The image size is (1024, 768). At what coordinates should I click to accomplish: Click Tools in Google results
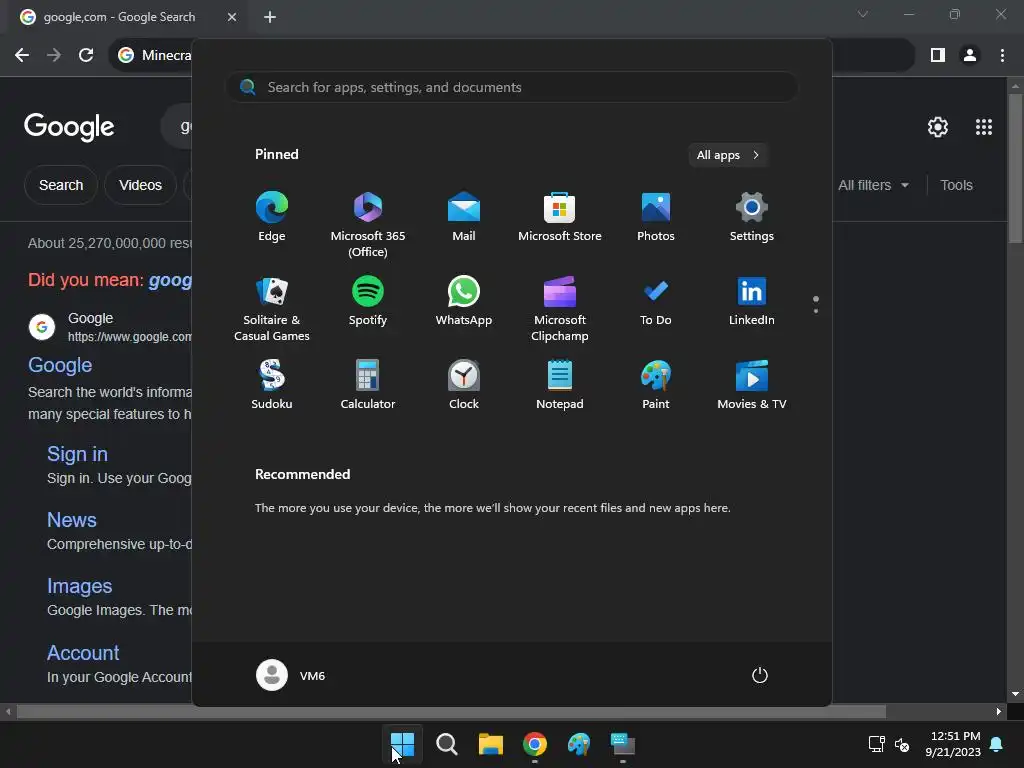956,185
